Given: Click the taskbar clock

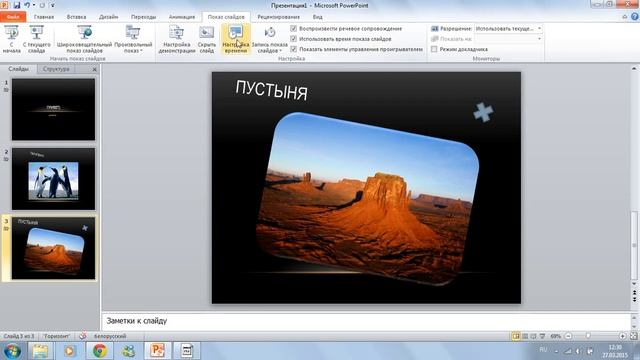Looking at the screenshot, I should pyautogui.click(x=615, y=351).
